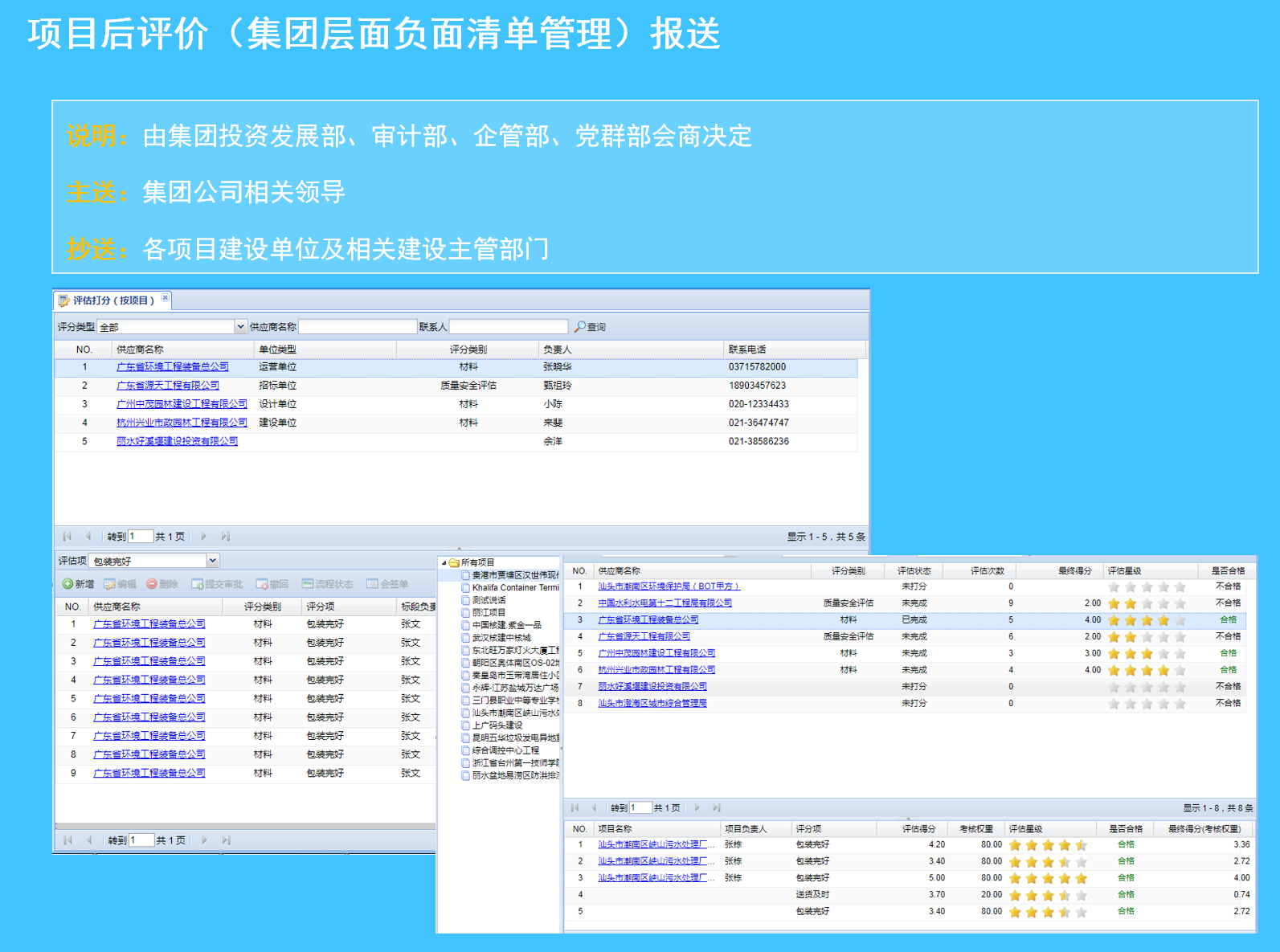Click page number field in right grid pager
The image size is (1280, 952).
pyautogui.click(x=641, y=807)
